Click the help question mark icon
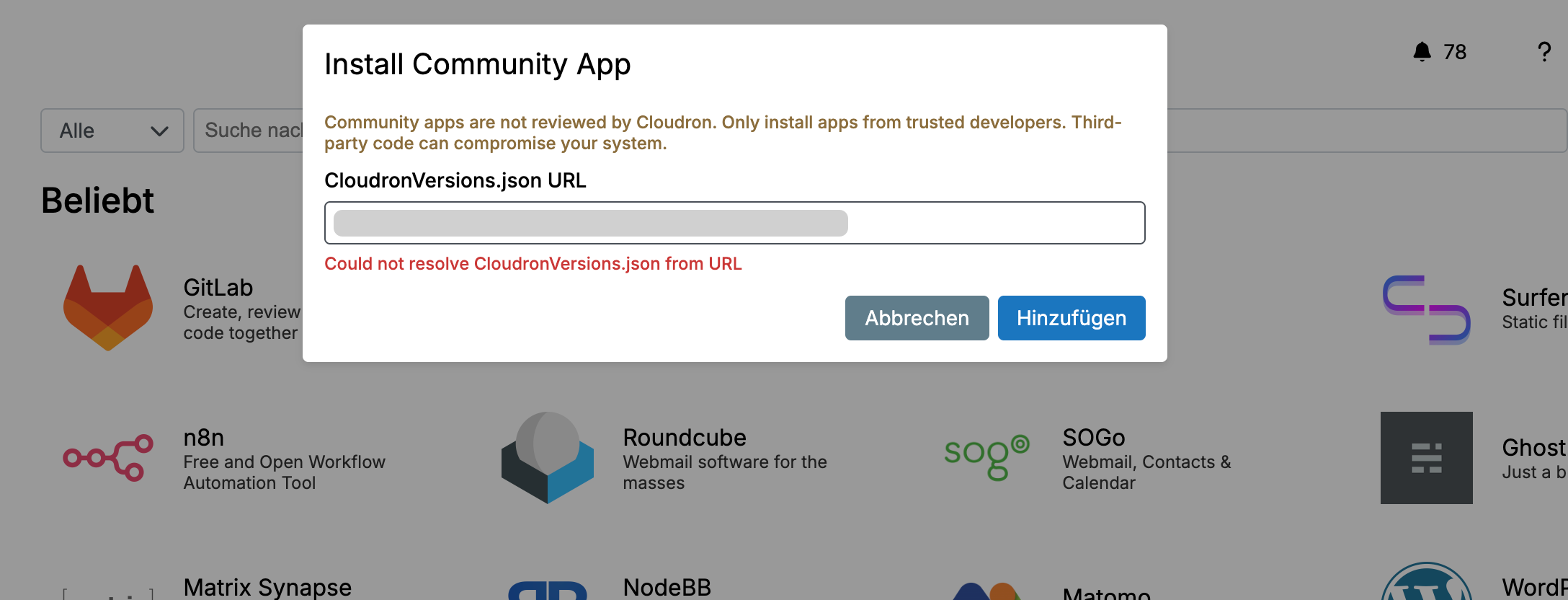 pos(1543,52)
